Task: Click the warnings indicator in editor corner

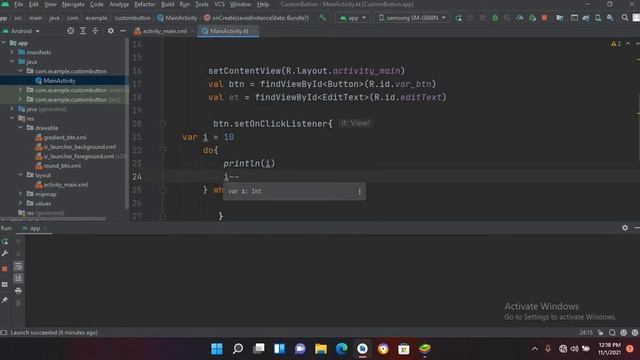Action: coord(616,44)
